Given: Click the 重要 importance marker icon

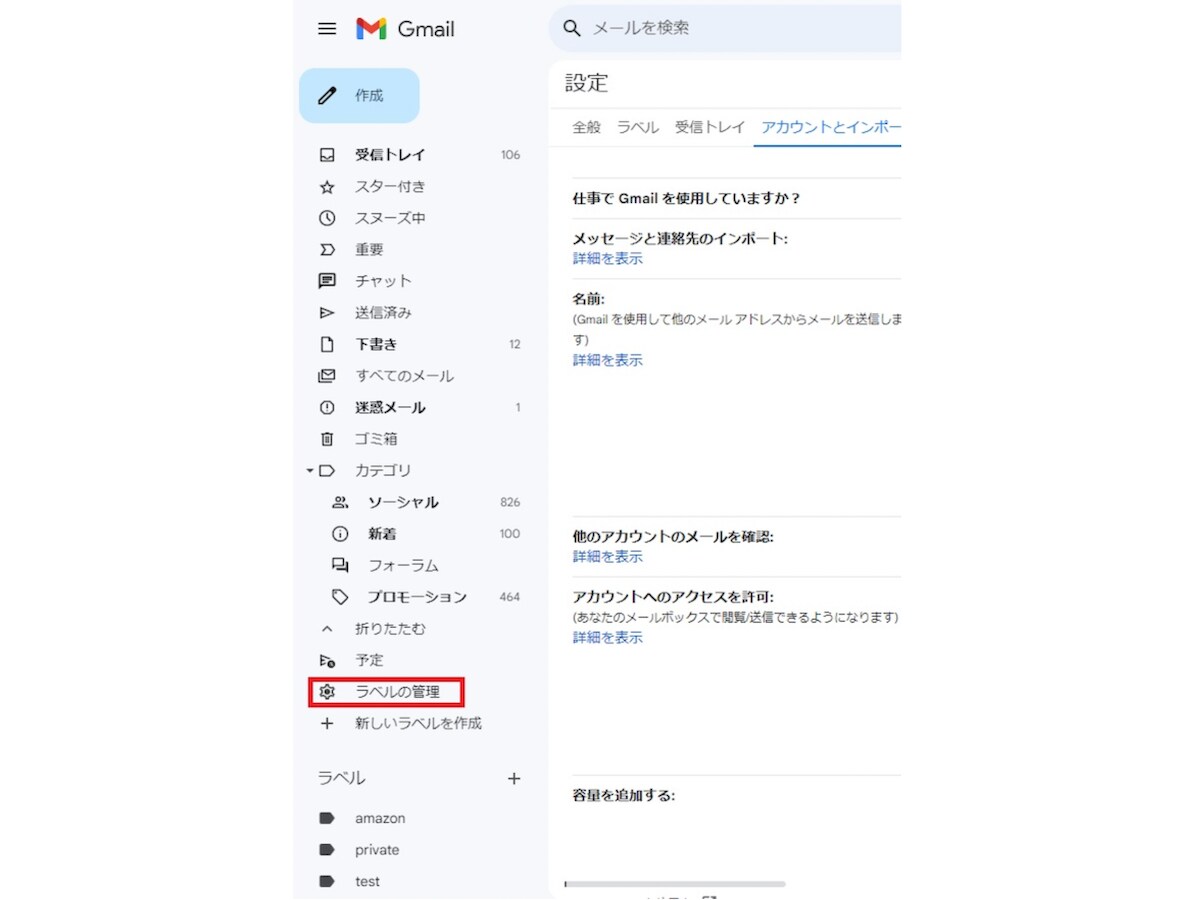Looking at the screenshot, I should tap(327, 250).
